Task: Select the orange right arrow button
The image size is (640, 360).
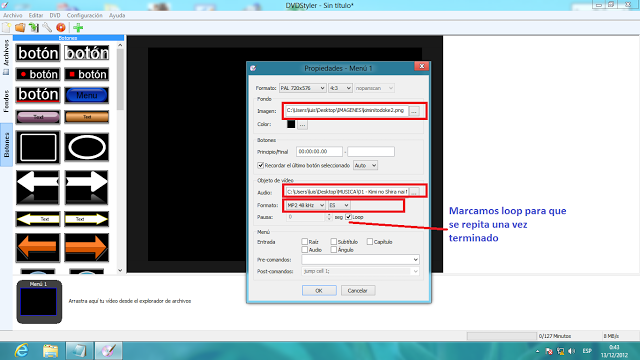Action: coord(87,247)
